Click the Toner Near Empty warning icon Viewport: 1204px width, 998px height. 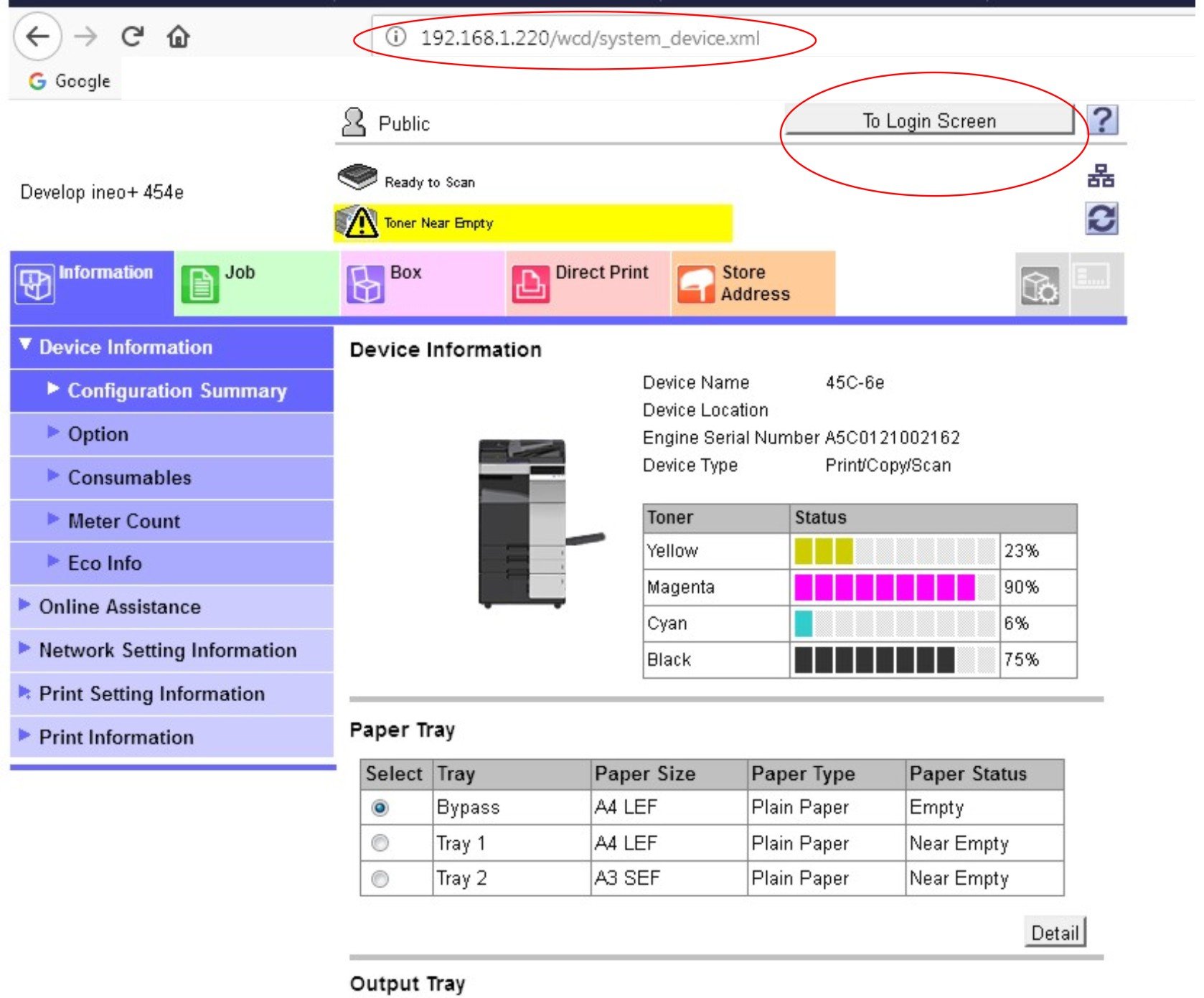(x=357, y=222)
